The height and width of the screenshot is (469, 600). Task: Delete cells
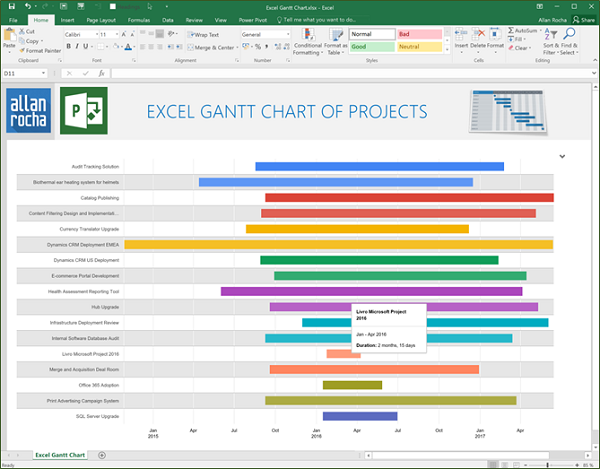(x=478, y=40)
